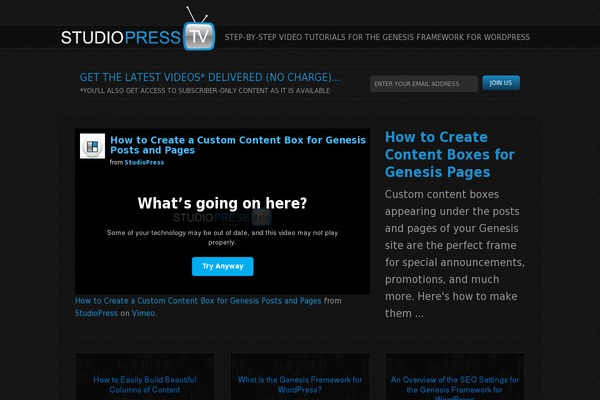Click the StudioPress TV logo
600x400 pixels.
coord(138,29)
